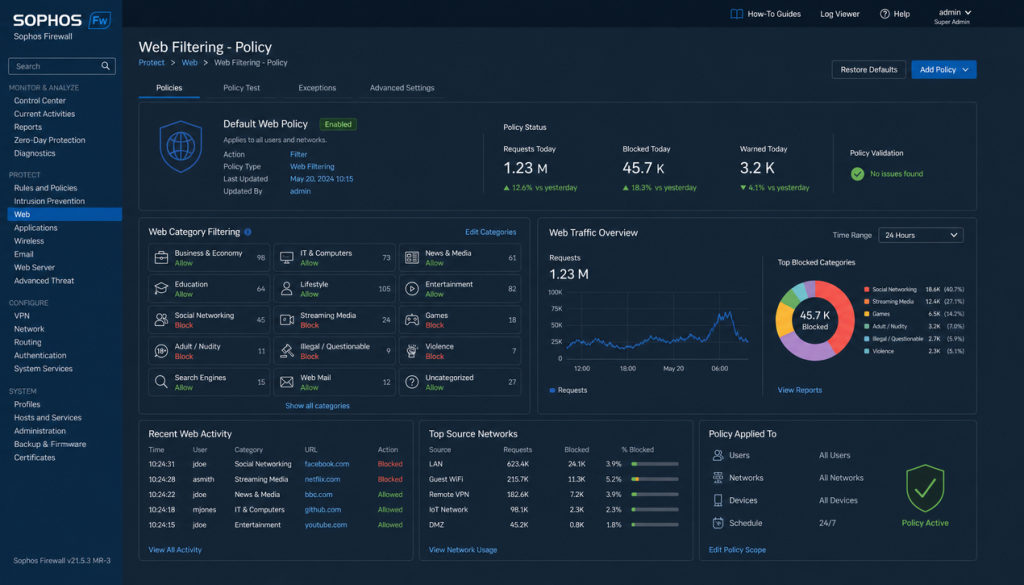
Task: Click the Edit Categories link
Action: coord(490,232)
